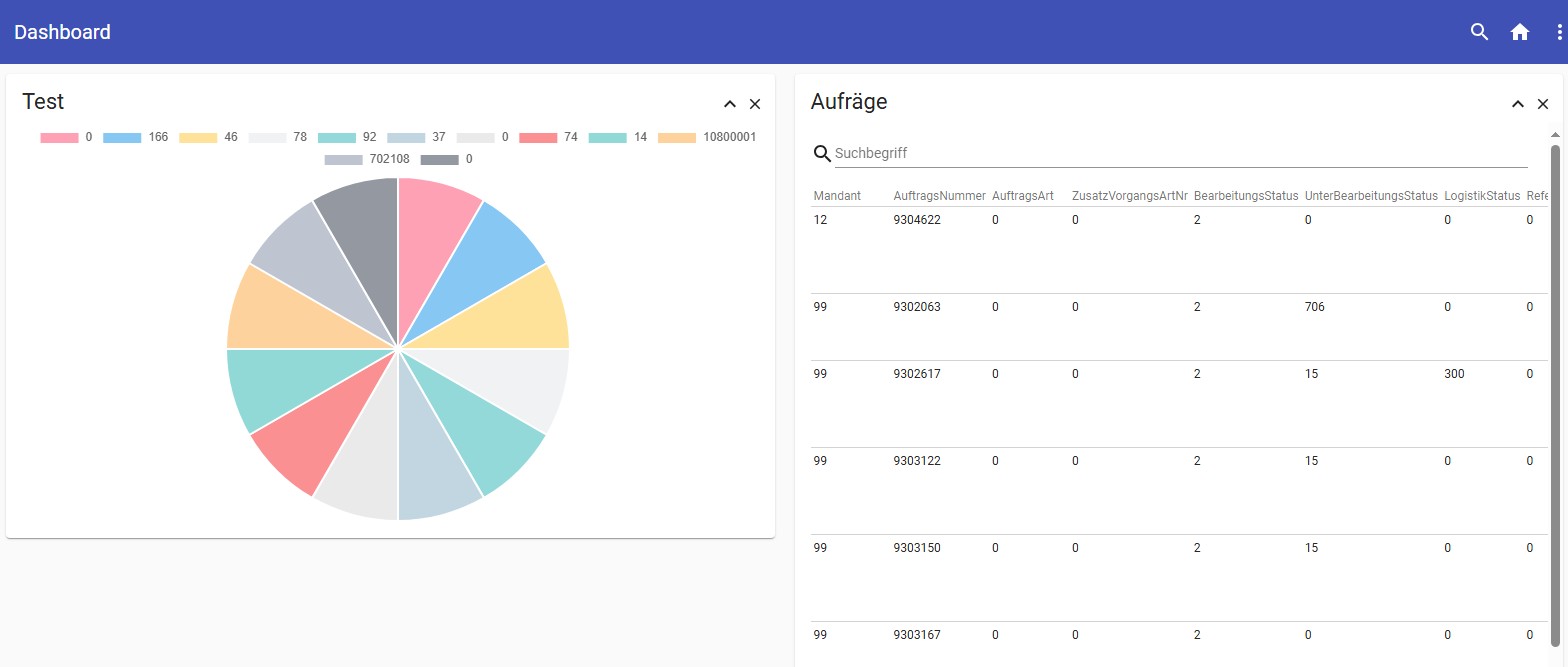Focus the Suchbegriff search field
This screenshot has height=667, width=1568.
1181,153
